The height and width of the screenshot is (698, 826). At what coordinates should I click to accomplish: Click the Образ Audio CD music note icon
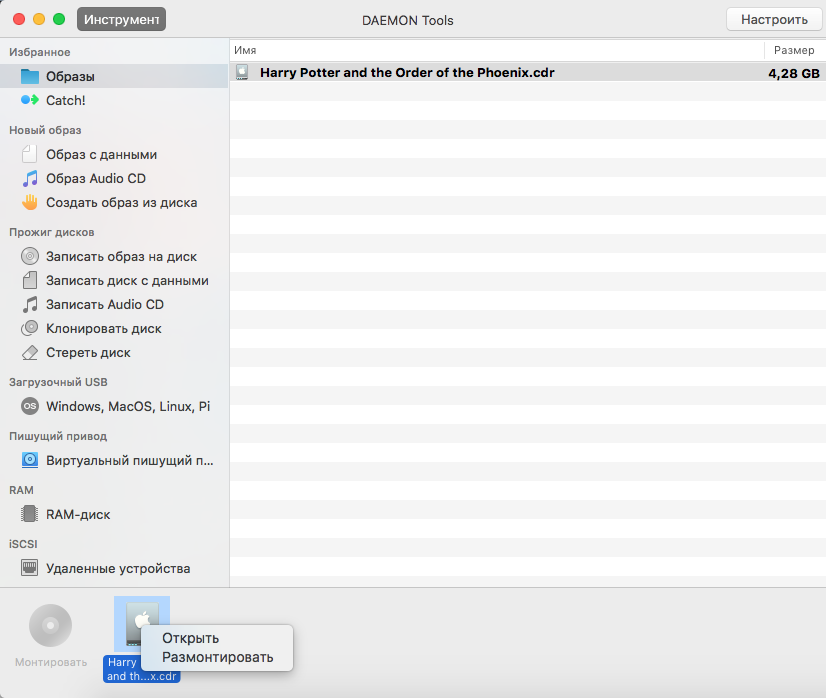[30, 179]
